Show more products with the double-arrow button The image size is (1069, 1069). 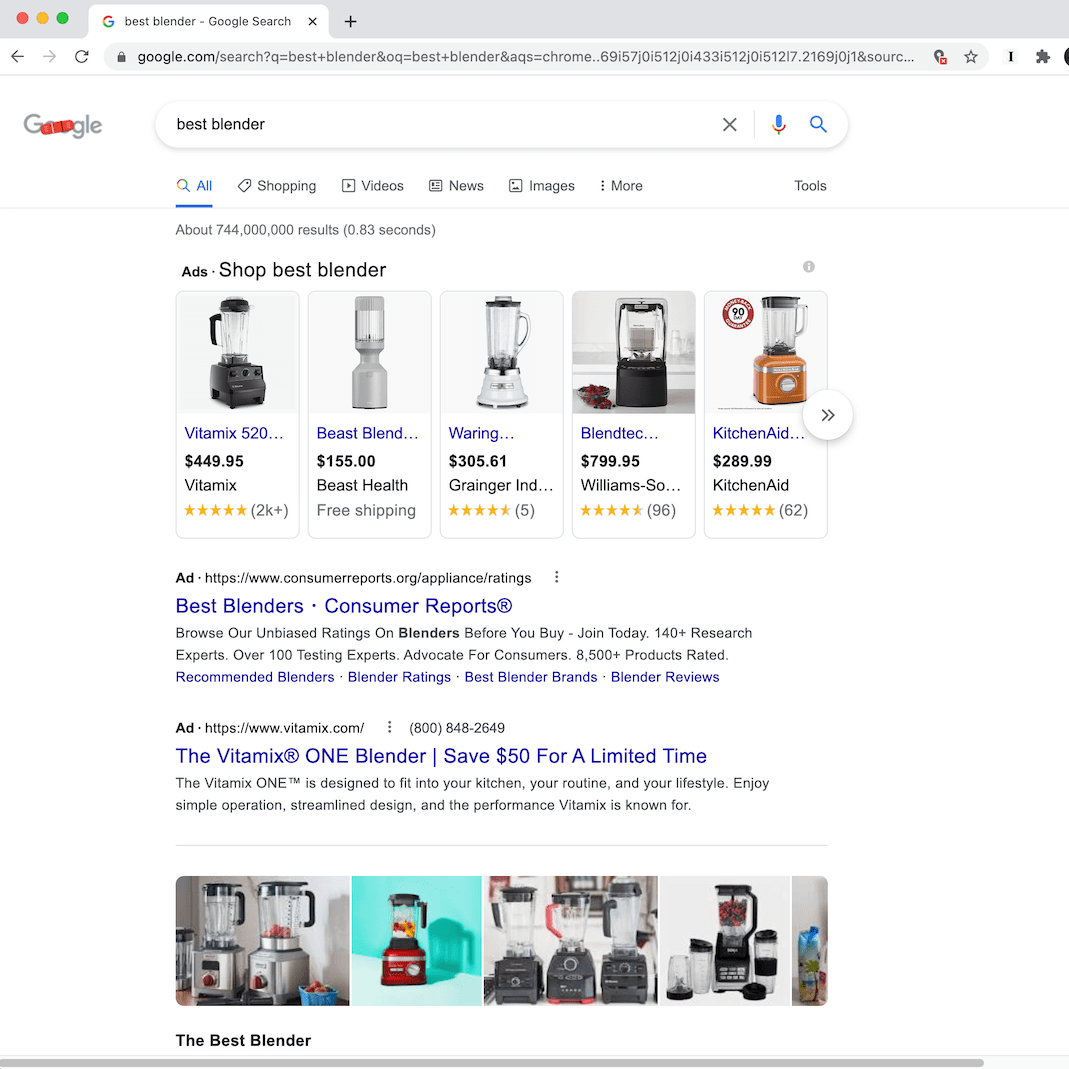tap(828, 415)
